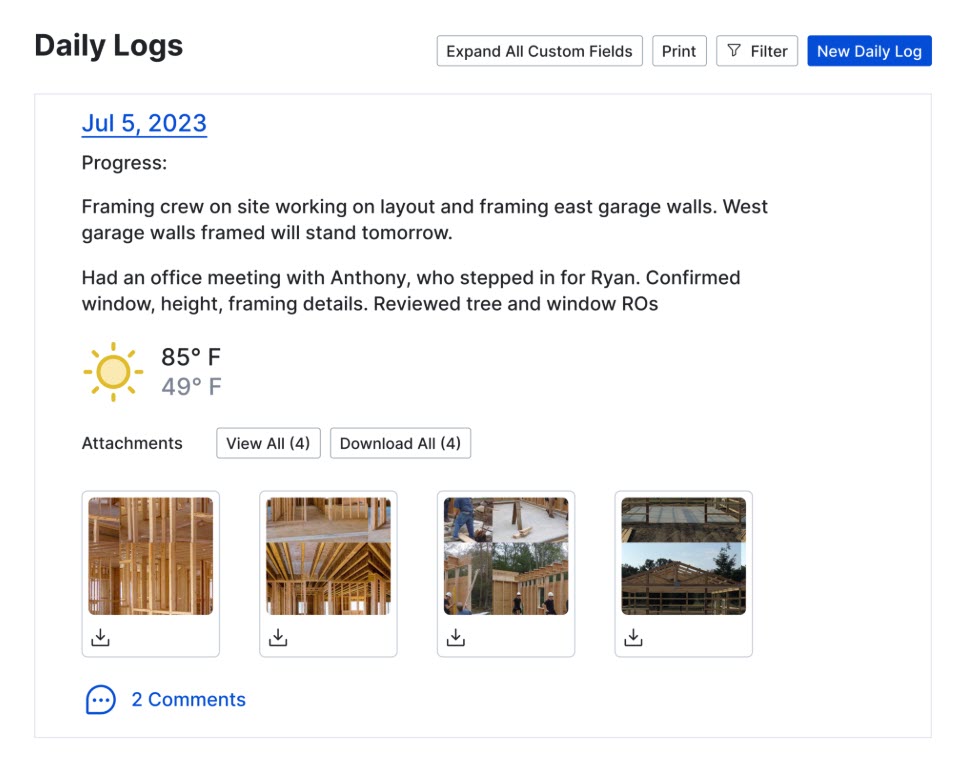Click the 85° F high temperature reading
This screenshot has height=774, width=964.
[x=191, y=357]
